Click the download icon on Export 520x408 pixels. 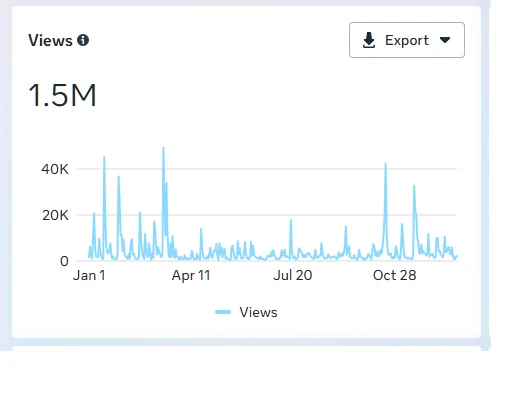[369, 40]
